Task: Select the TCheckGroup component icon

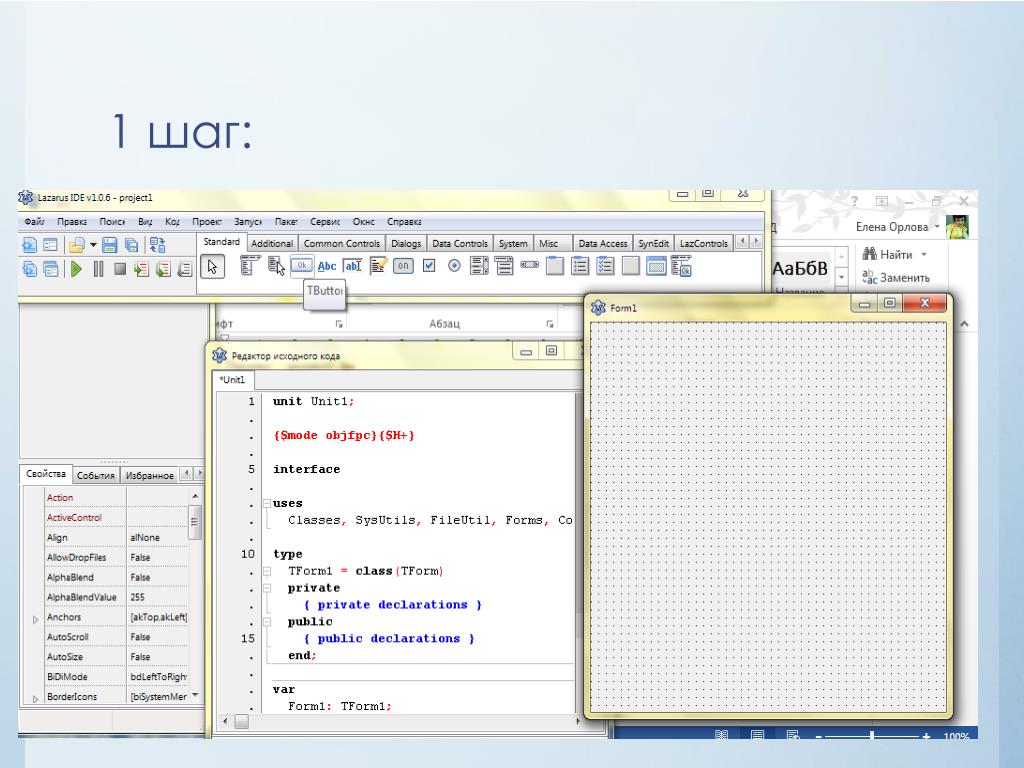Action: (605, 266)
